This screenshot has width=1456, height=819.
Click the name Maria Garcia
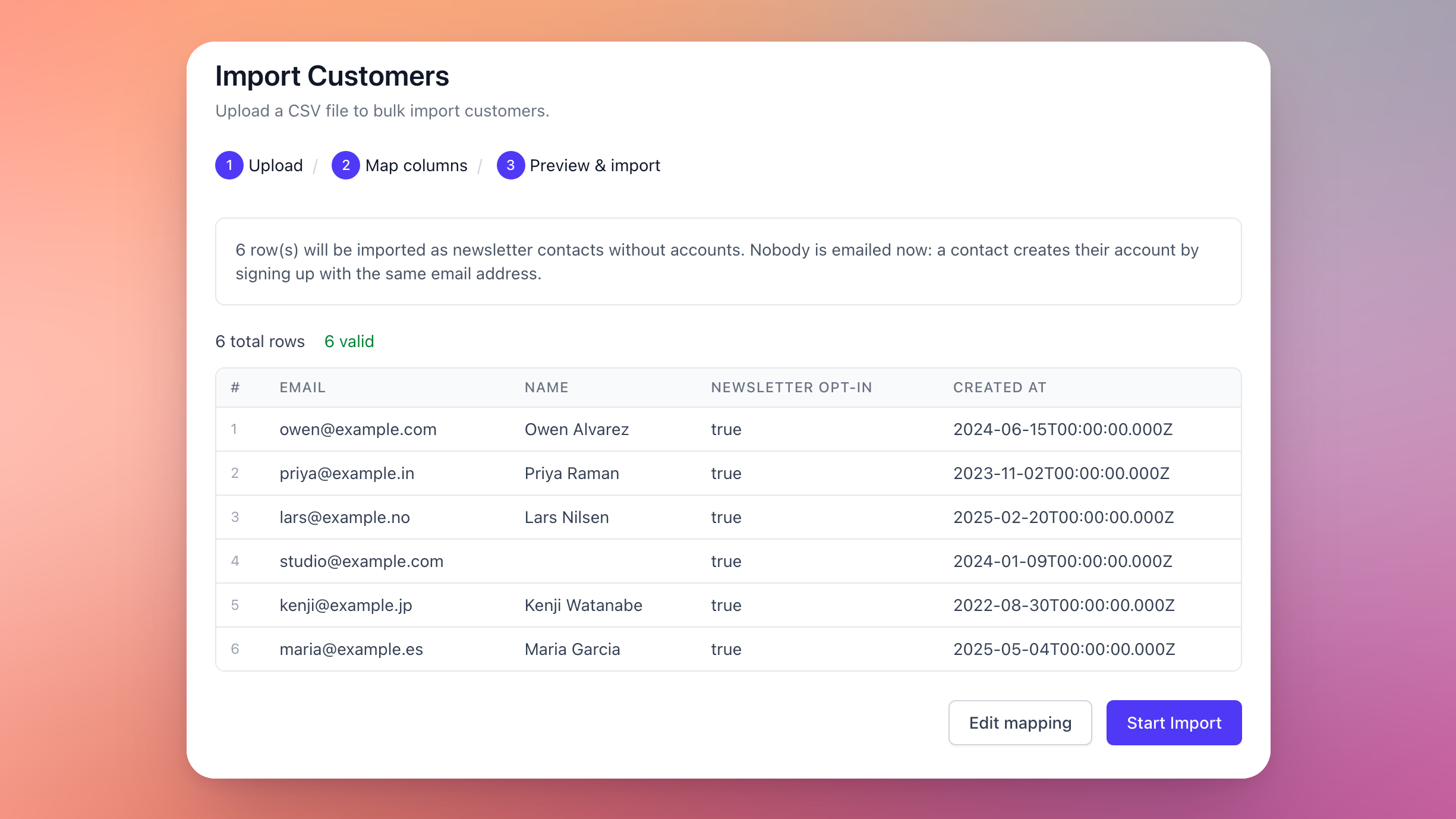click(572, 649)
